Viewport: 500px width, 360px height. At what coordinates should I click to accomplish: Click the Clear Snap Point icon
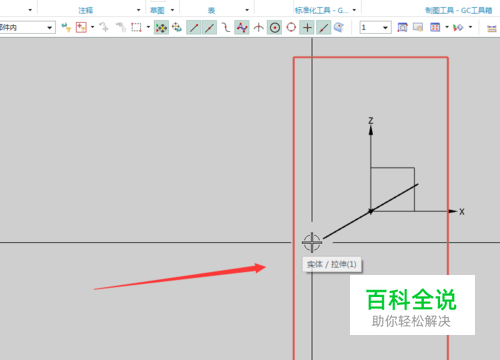pos(177,27)
